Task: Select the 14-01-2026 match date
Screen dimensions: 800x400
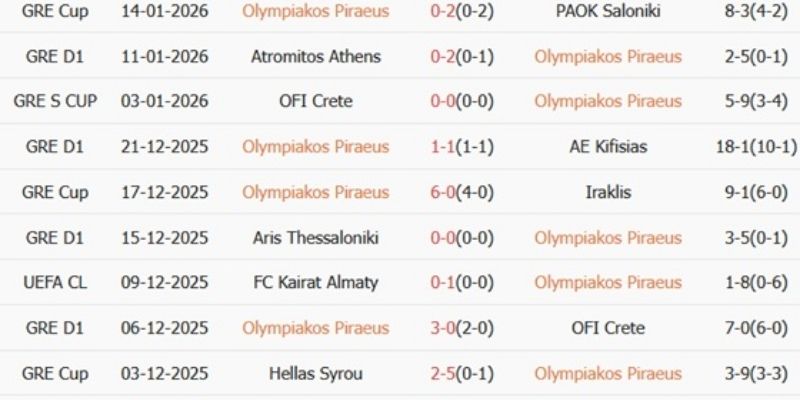Action: [160, 11]
